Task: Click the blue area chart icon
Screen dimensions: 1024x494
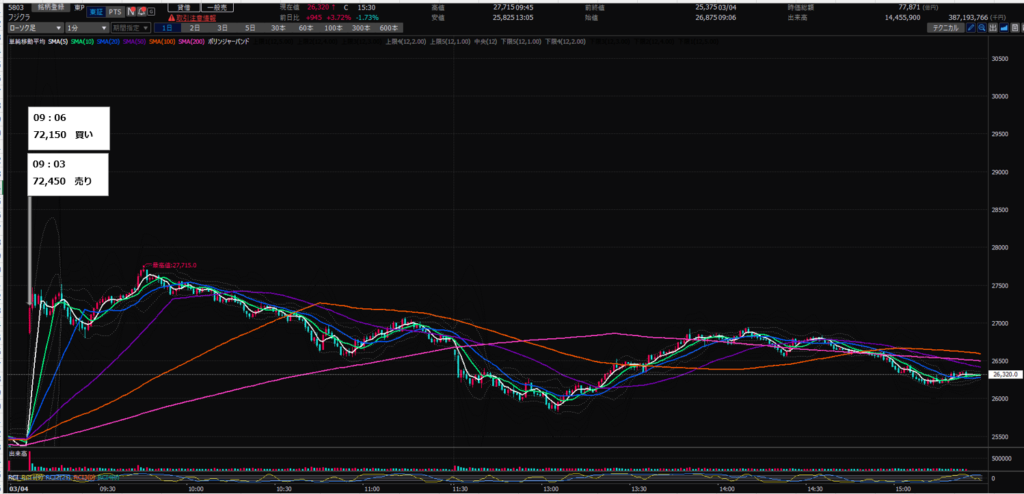Action: [1005, 28]
